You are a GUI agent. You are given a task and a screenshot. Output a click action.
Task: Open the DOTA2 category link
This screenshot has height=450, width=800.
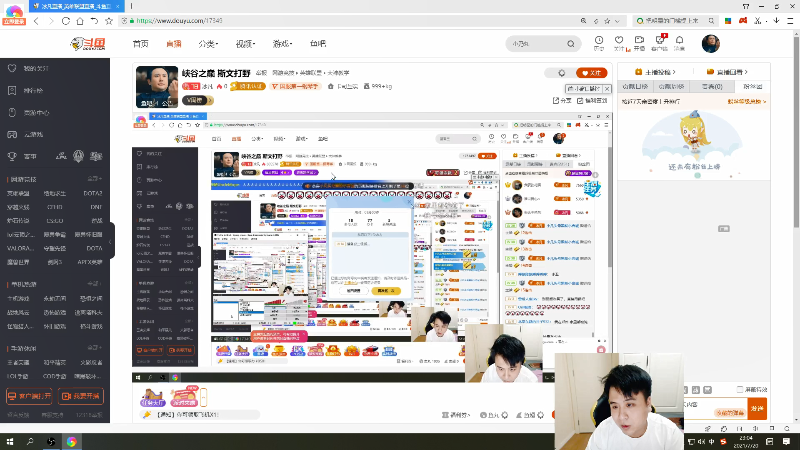point(92,193)
